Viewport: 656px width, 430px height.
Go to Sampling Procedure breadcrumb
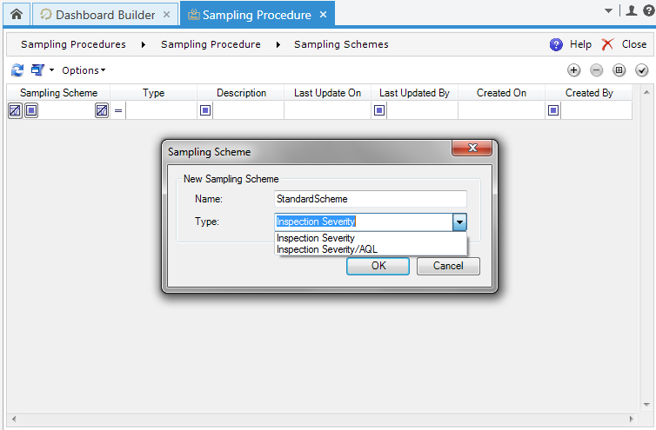point(211,44)
